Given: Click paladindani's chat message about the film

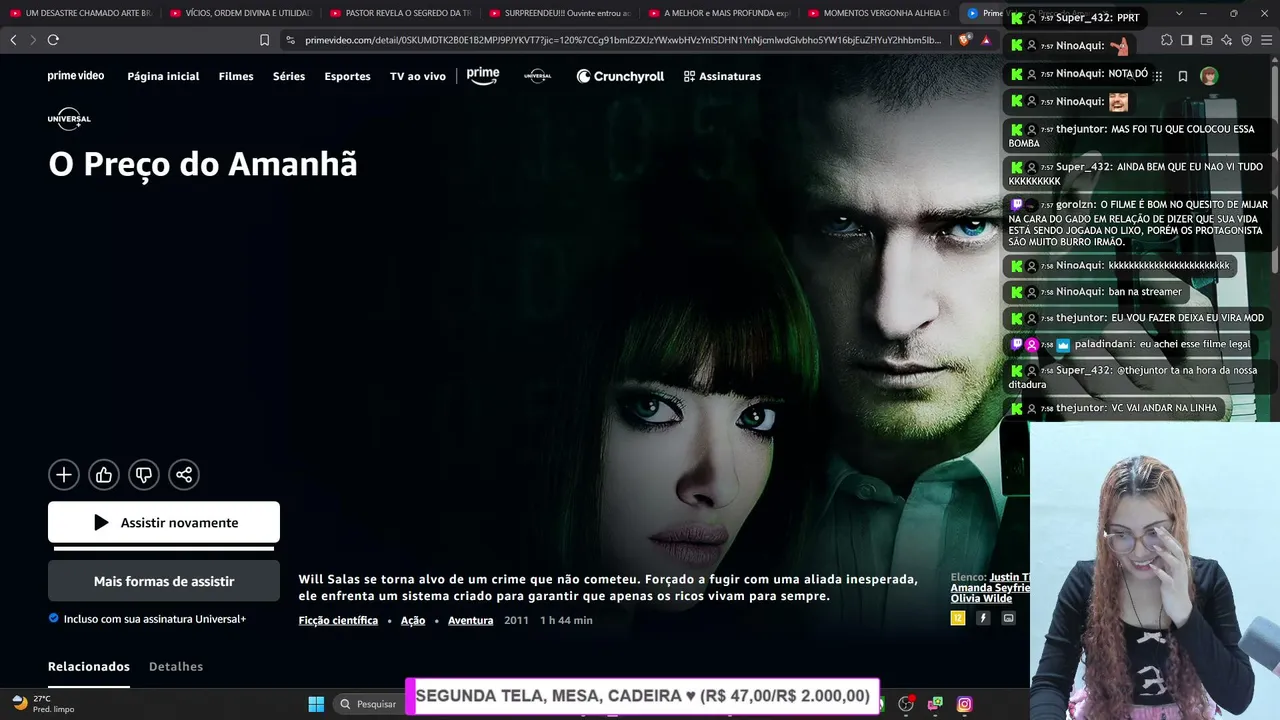Looking at the screenshot, I should click(x=1132, y=344).
